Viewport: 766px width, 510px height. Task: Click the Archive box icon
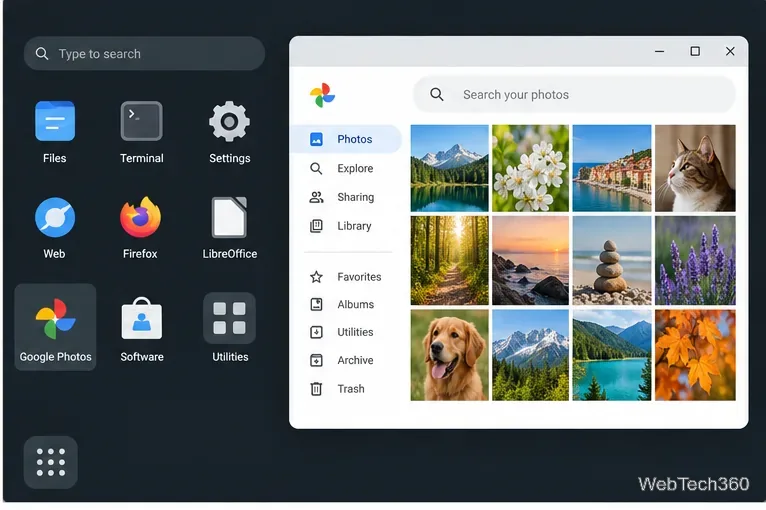(316, 361)
